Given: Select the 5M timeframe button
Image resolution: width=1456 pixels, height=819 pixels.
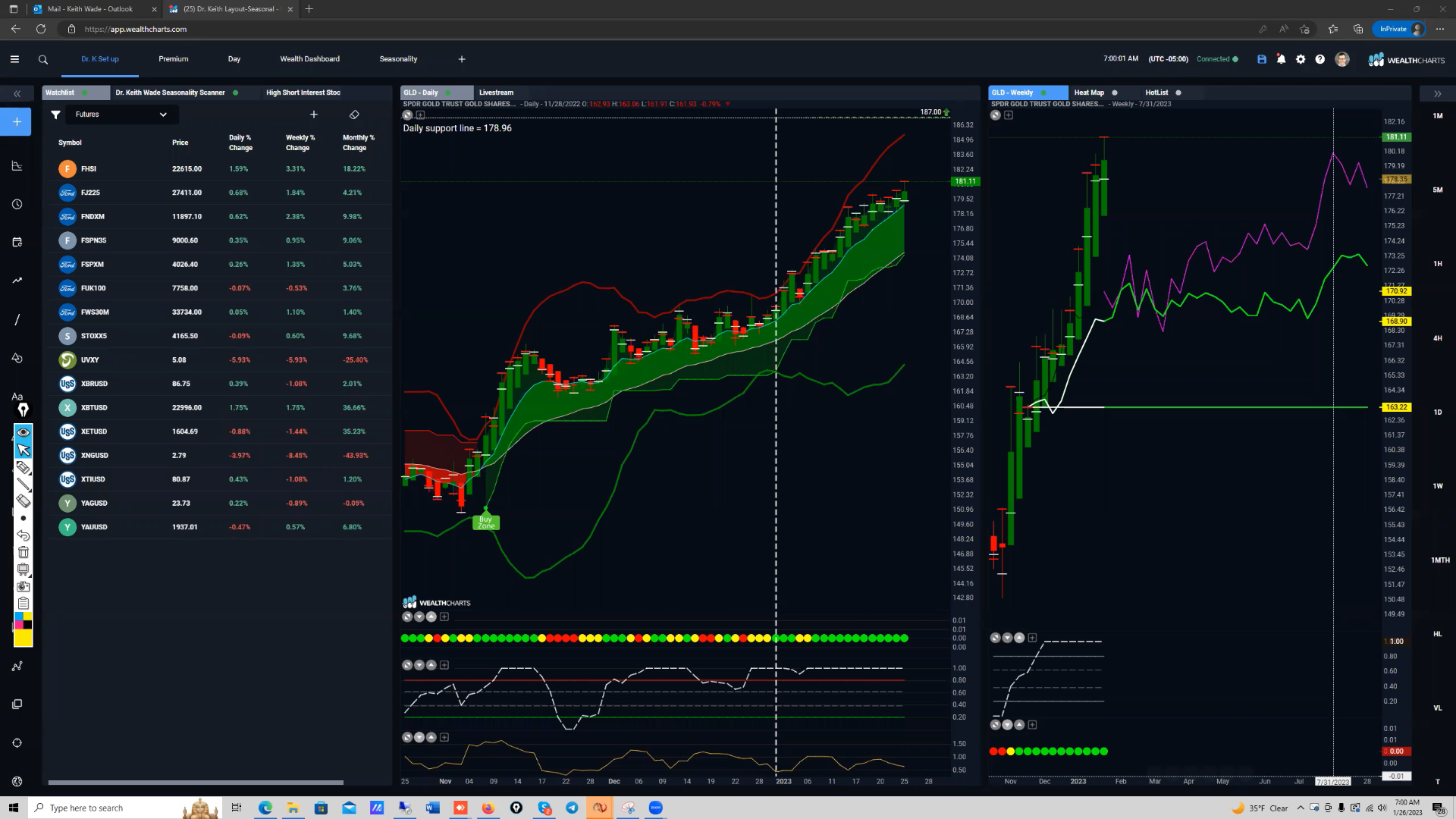Looking at the screenshot, I should [1438, 190].
